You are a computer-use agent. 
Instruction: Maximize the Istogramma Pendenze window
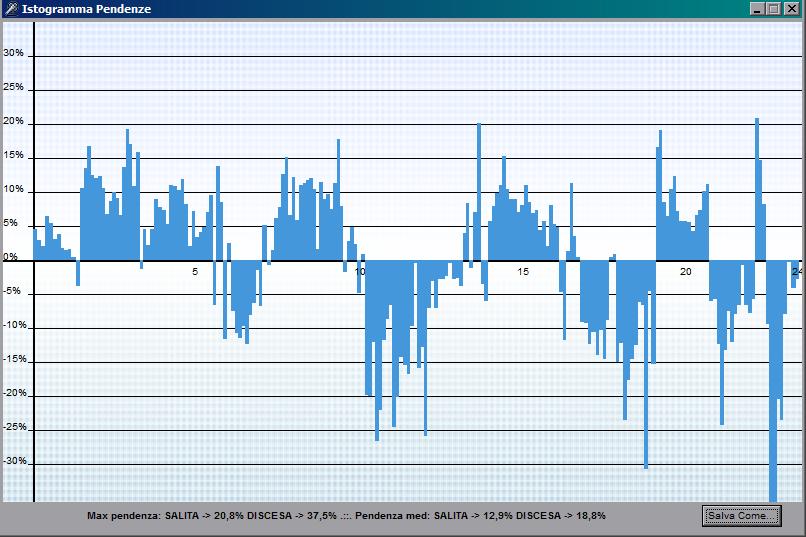click(x=774, y=9)
